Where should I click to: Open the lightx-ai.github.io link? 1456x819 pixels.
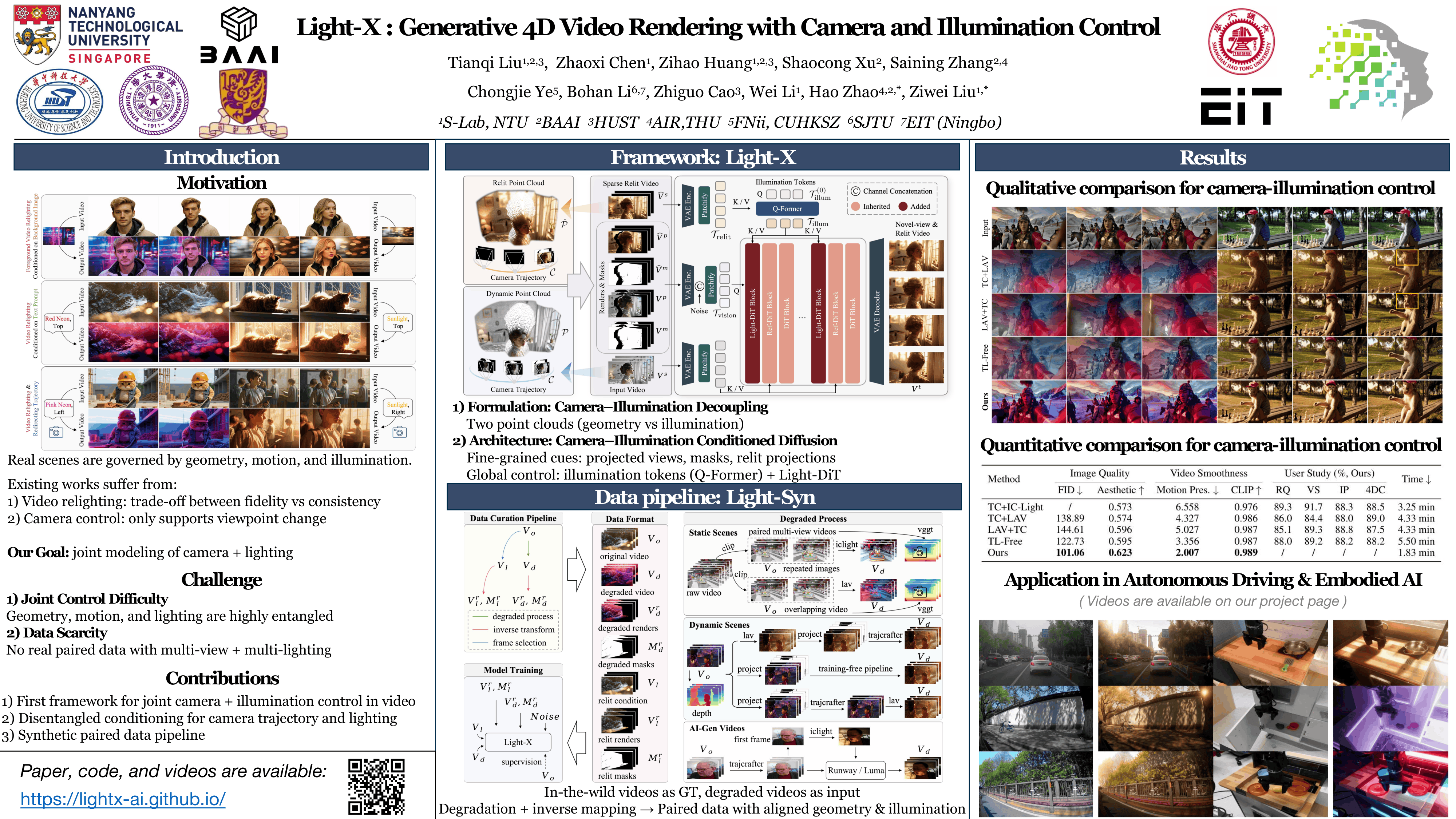[x=123, y=799]
